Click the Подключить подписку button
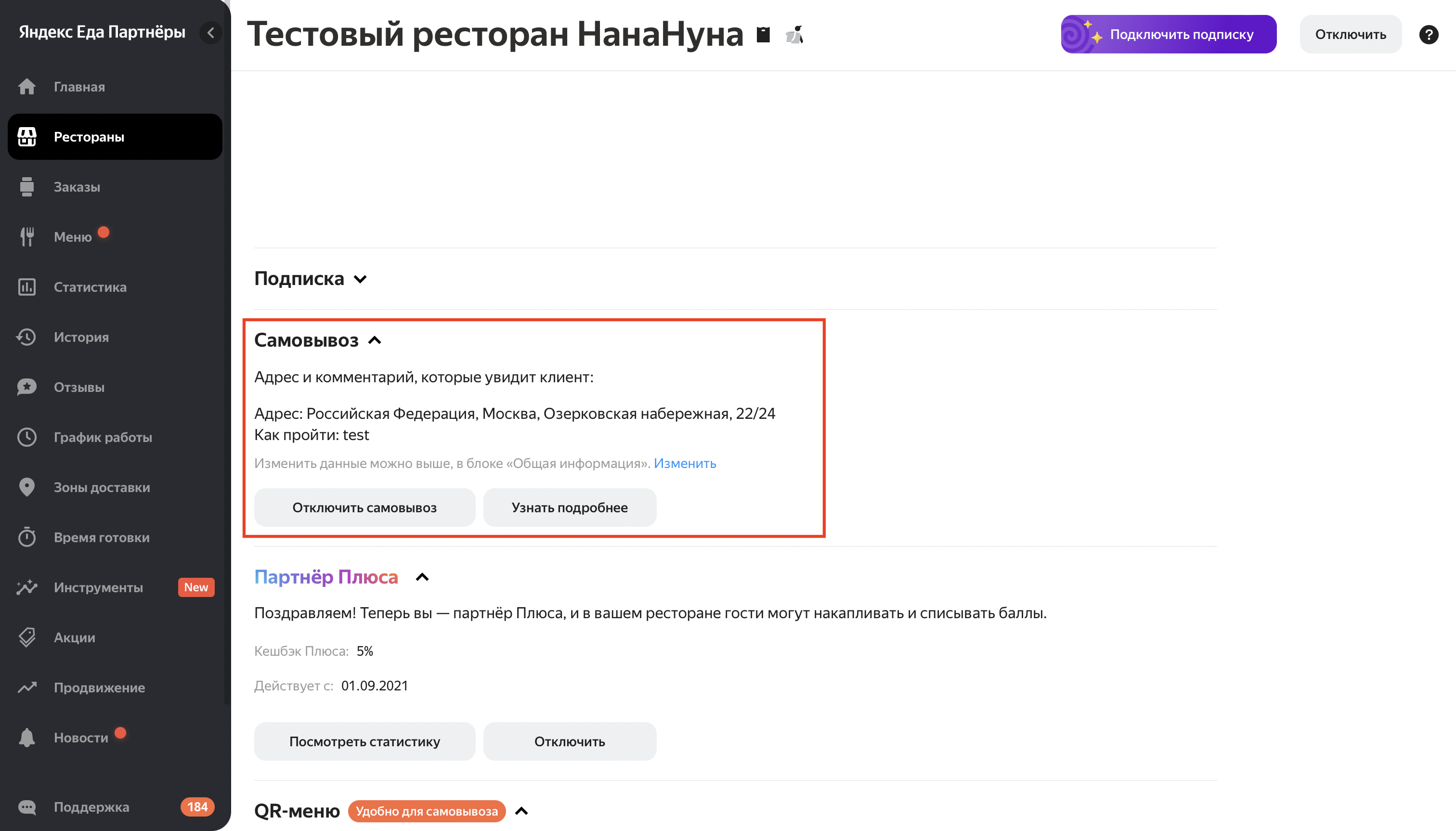This screenshot has height=831, width=1456. (x=1169, y=34)
